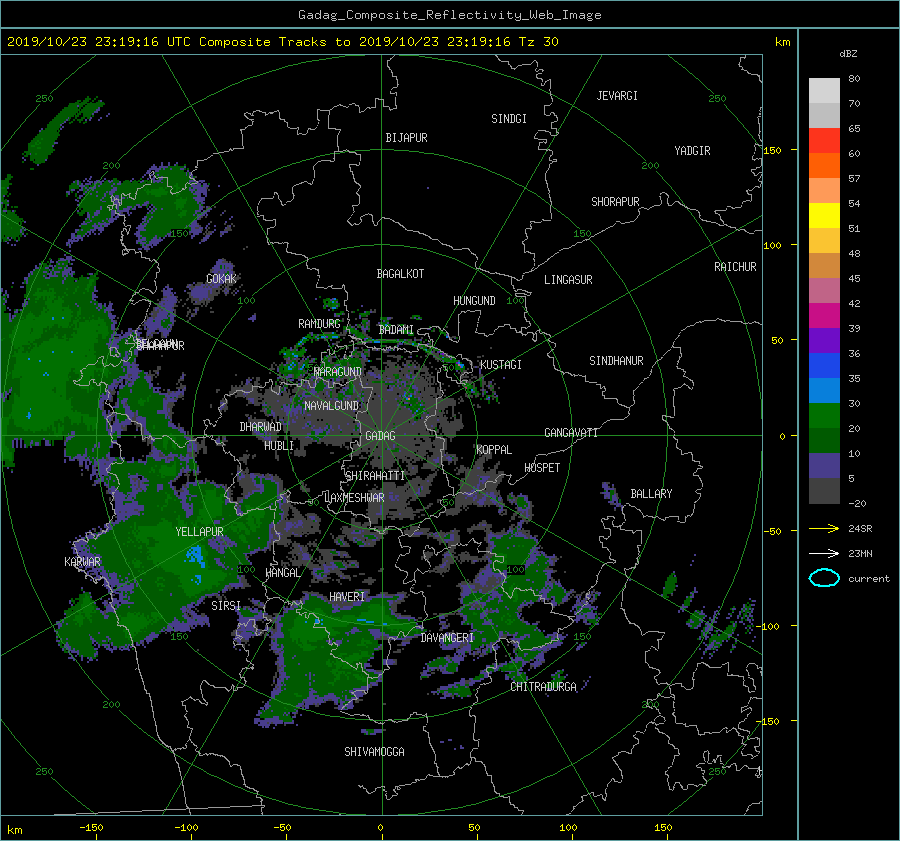The image size is (900, 841).
Task: Click the DHARWAD city label
Action: (x=261, y=427)
